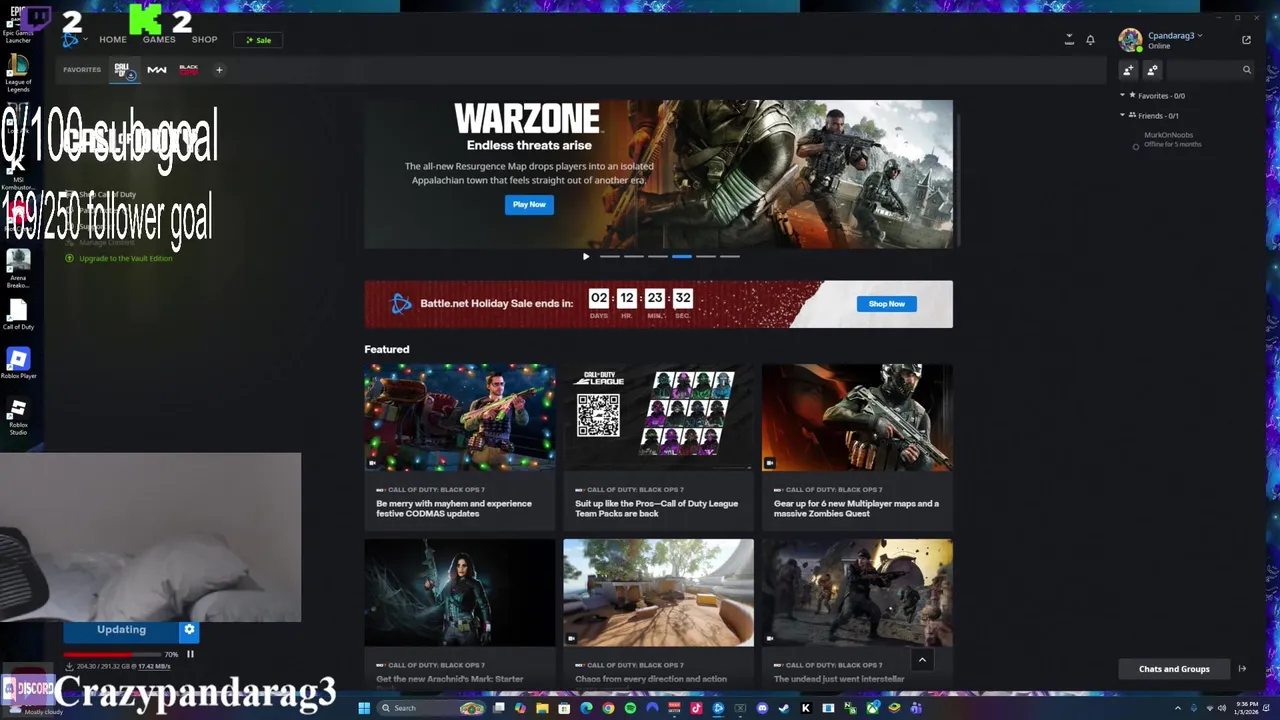Open the Arachnid's Mark Starter card
The image size is (1280, 720).
pos(459,612)
